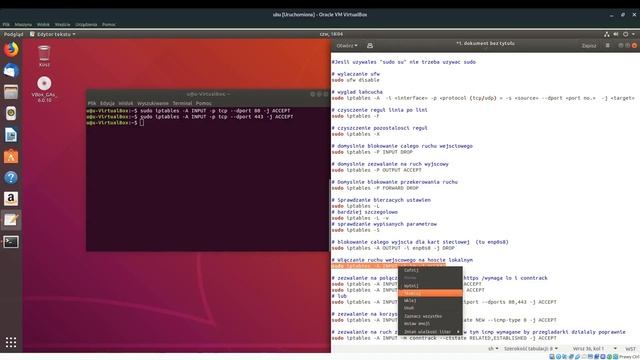Image resolution: width=640 pixels, height=360 pixels.
Task: Open Terminal window Pomoc menu
Action: [204, 103]
